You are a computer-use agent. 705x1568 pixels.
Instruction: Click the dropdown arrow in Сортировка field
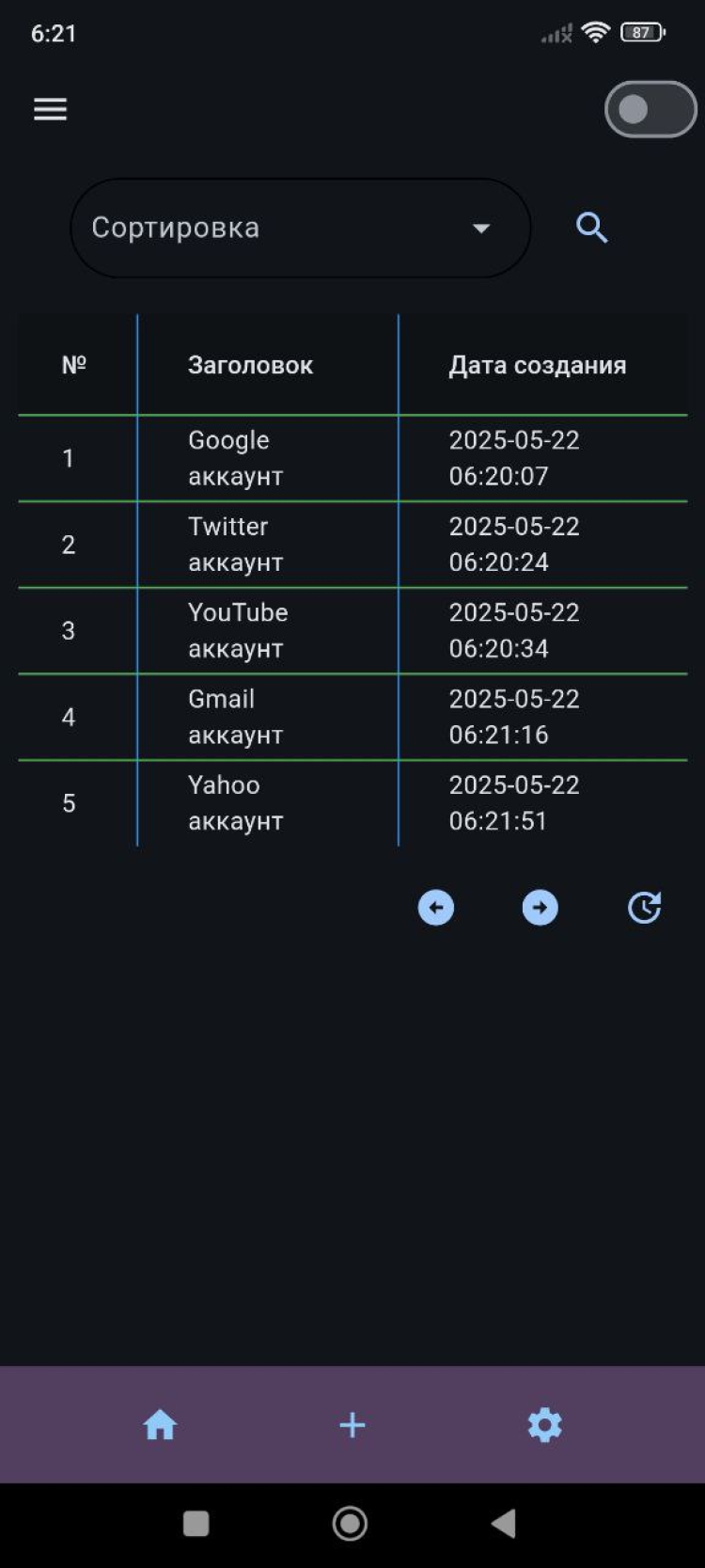[481, 229]
